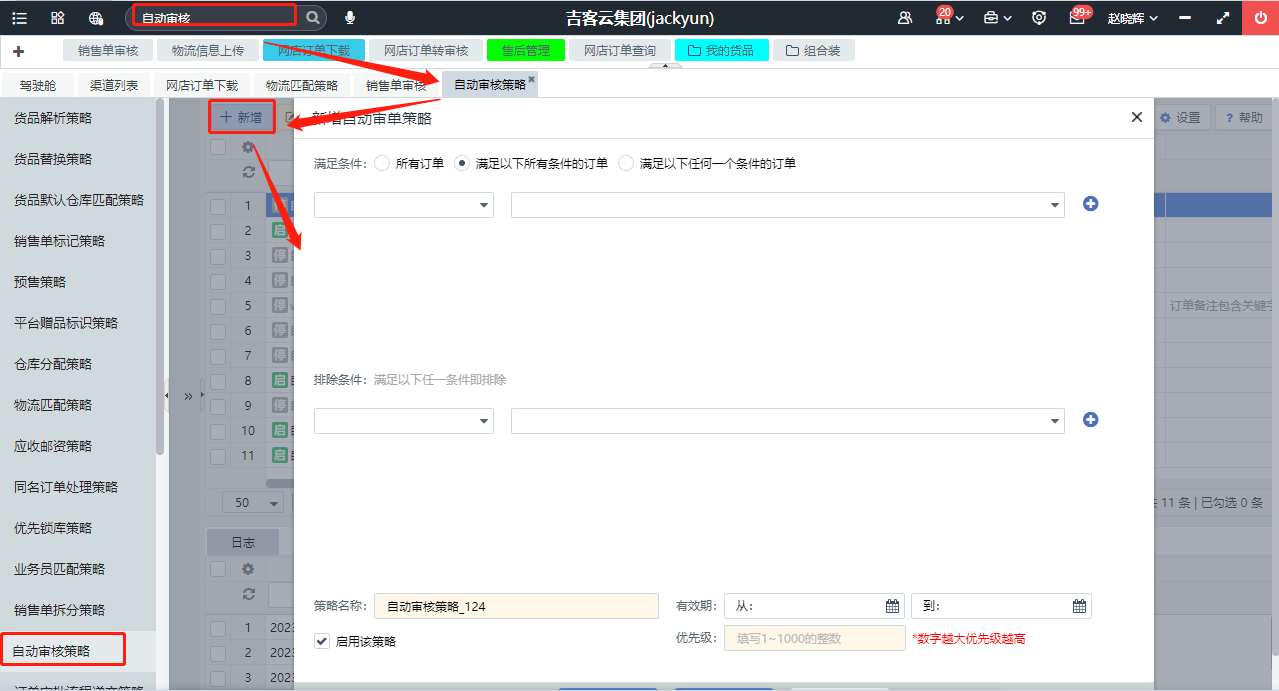Open 货品解析策略 in left sidebar
Image resolution: width=1279 pixels, height=691 pixels.
click(x=53, y=118)
